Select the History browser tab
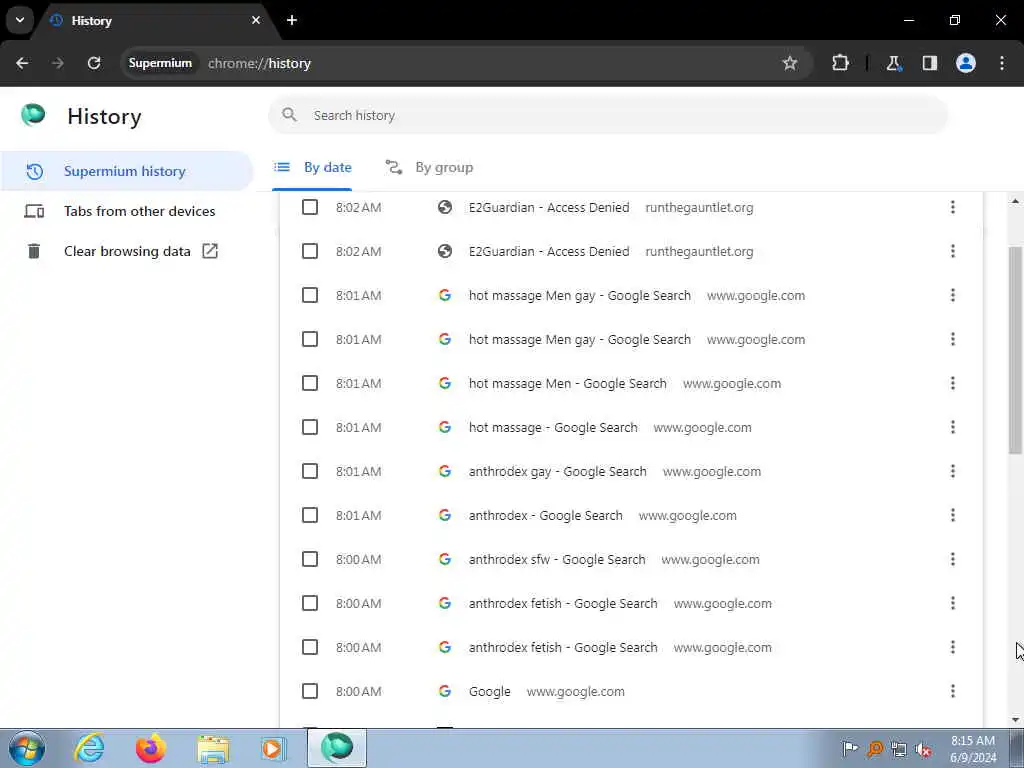Viewport: 1024px width, 768px height. point(153,20)
